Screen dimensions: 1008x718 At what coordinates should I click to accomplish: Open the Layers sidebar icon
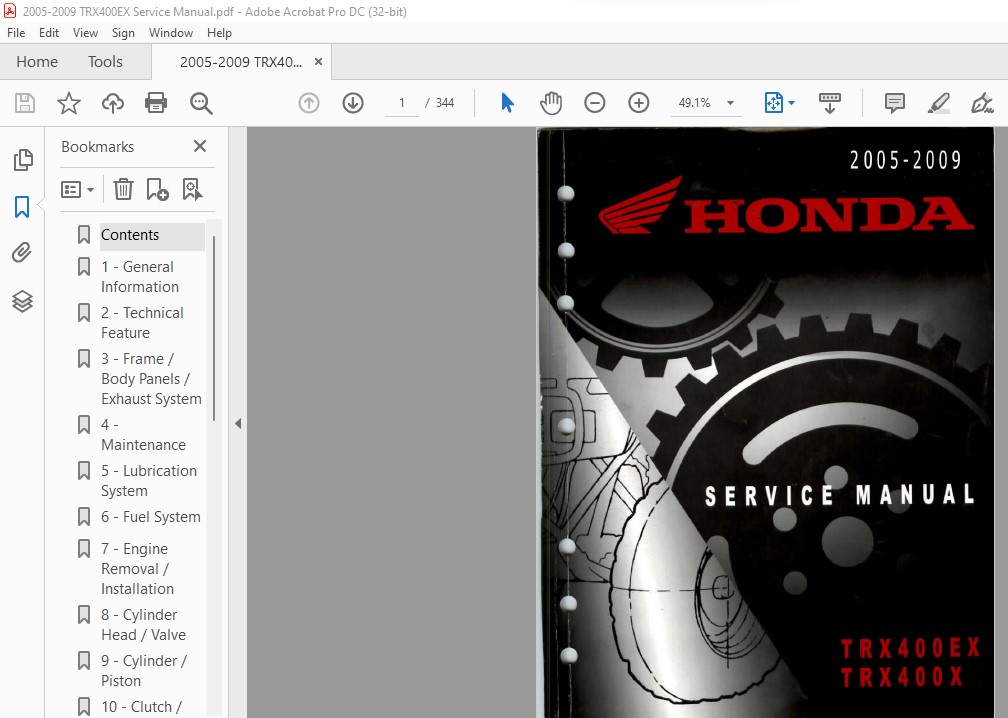point(22,301)
